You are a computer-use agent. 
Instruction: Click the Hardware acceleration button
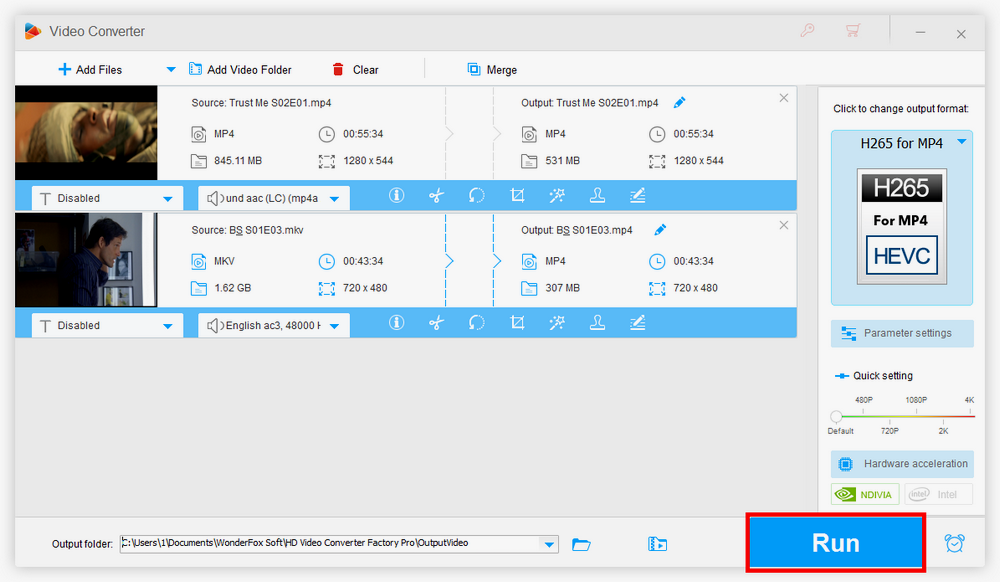(902, 464)
